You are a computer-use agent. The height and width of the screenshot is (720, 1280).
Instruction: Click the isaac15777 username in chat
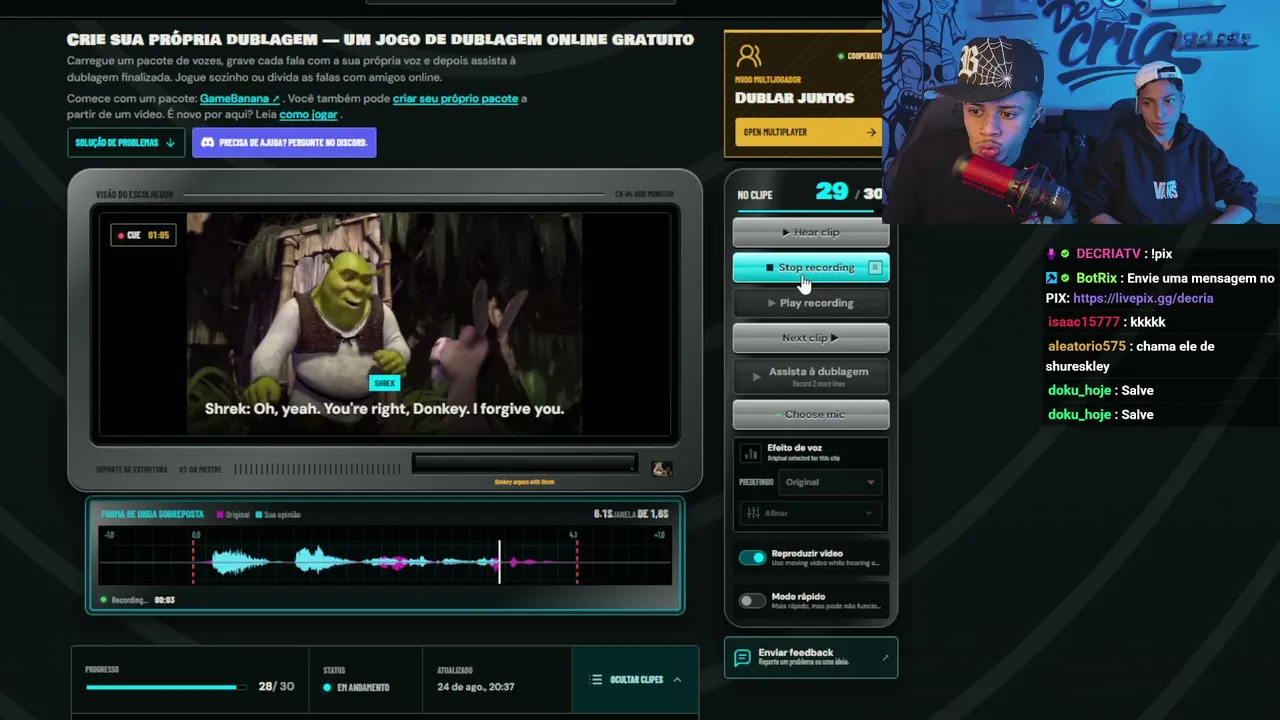click(x=1084, y=322)
